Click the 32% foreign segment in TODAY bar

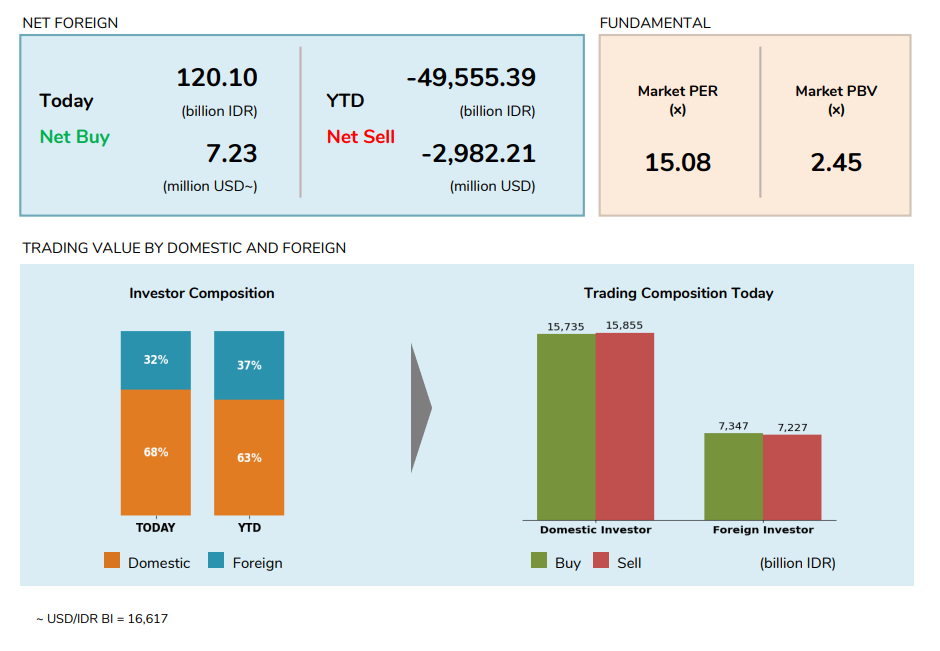[x=155, y=360]
